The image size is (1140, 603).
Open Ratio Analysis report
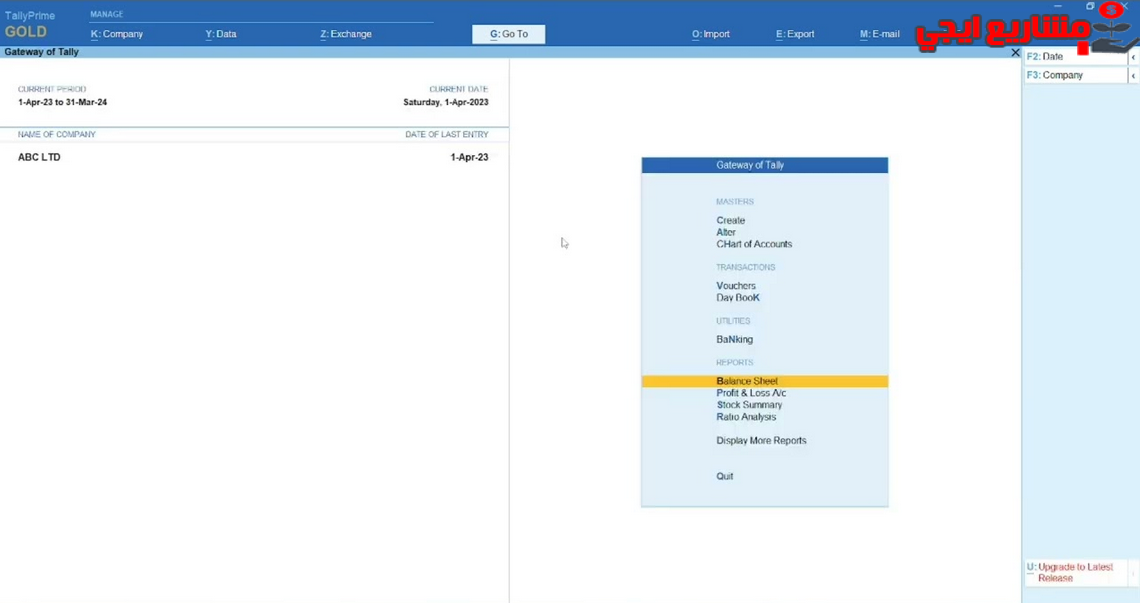[x=746, y=417]
